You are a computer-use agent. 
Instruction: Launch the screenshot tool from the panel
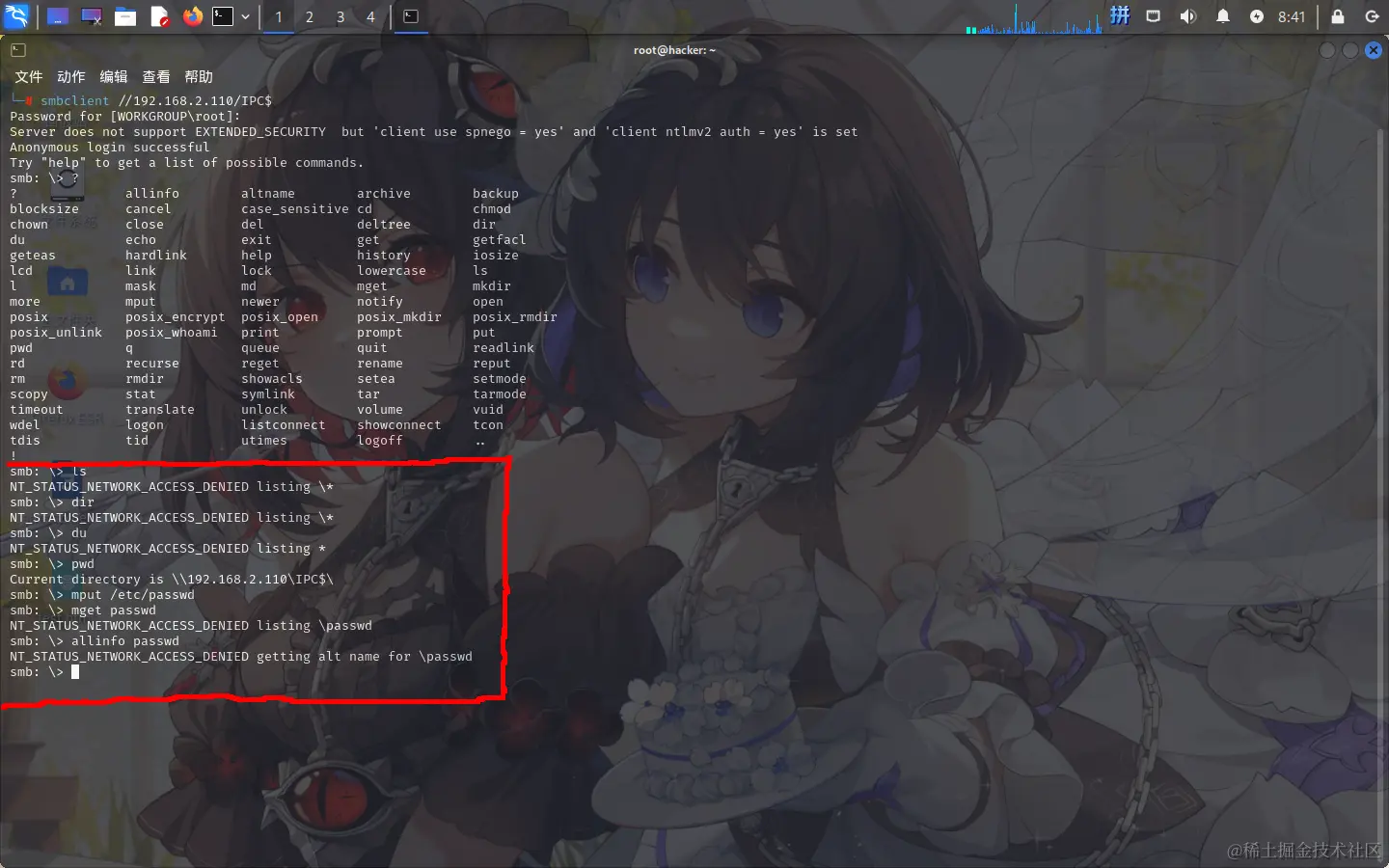pos(92,16)
